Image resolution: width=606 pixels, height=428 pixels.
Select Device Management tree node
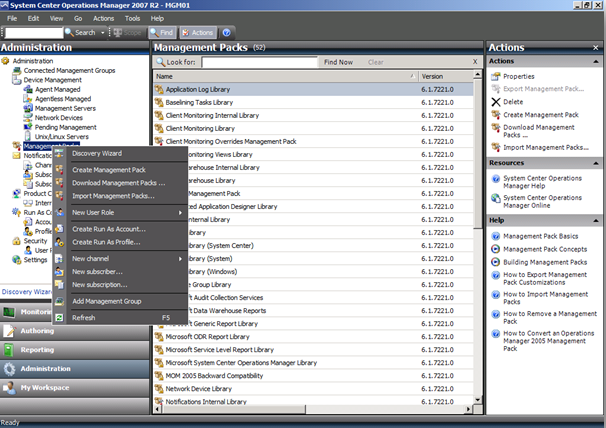click(x=53, y=80)
